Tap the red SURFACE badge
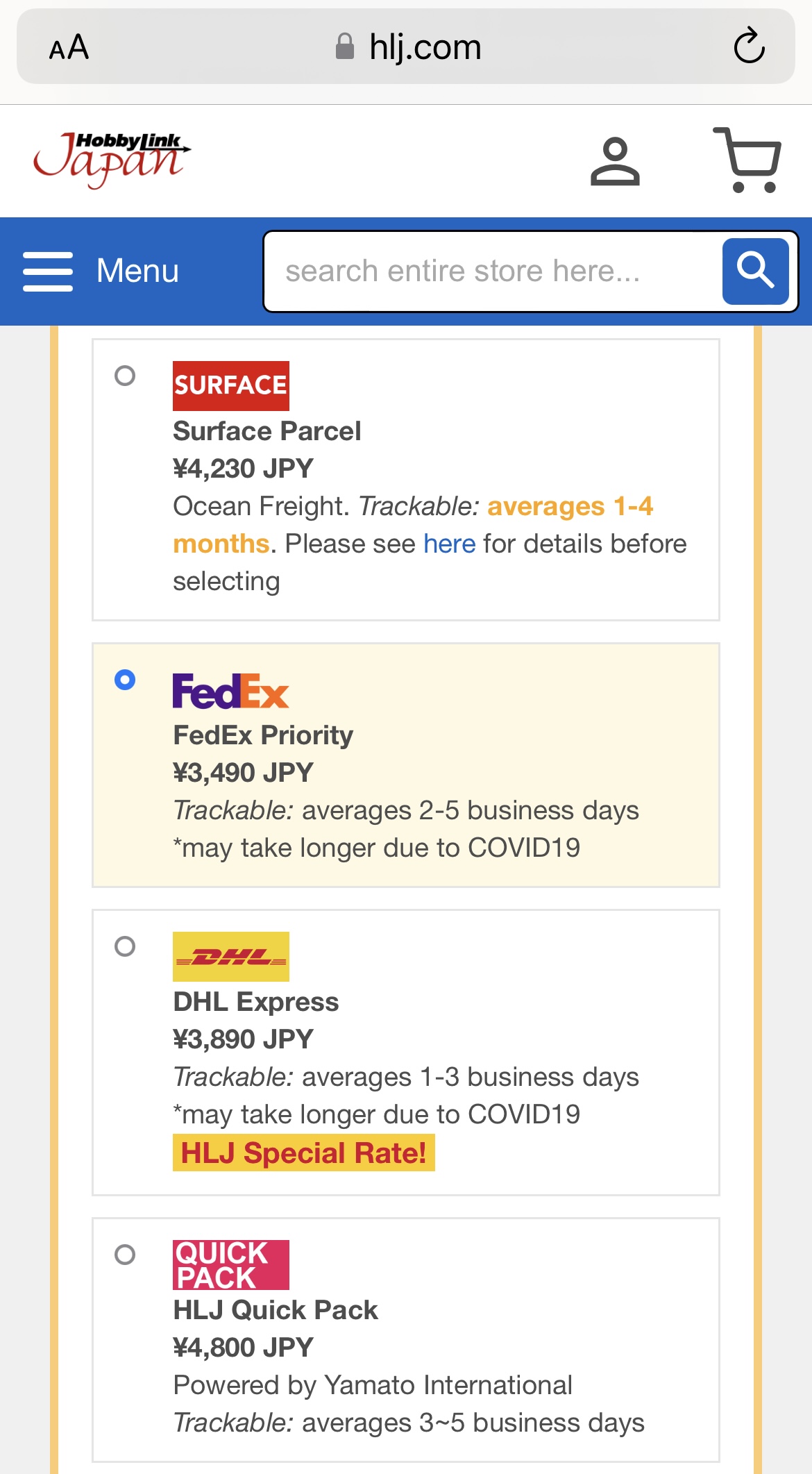 pyautogui.click(x=230, y=385)
